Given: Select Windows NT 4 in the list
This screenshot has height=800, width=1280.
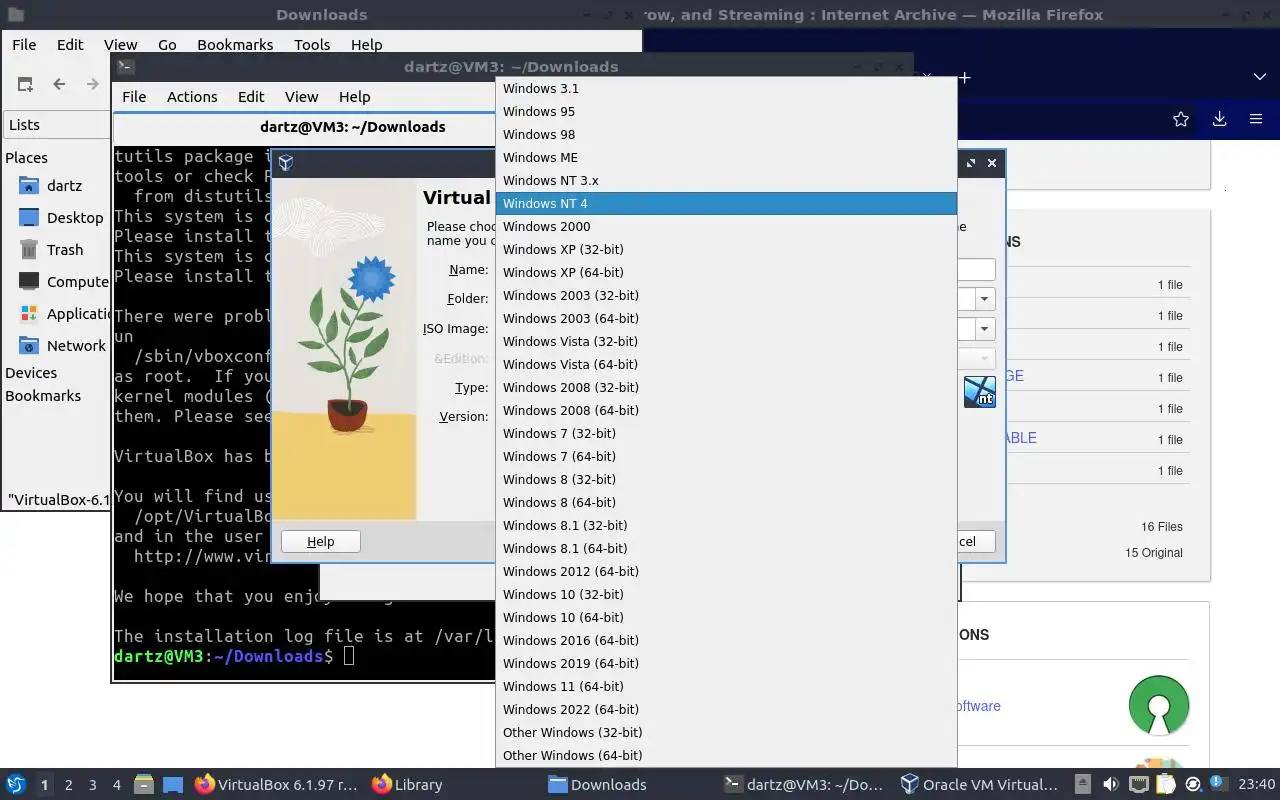Looking at the screenshot, I should click(726, 203).
